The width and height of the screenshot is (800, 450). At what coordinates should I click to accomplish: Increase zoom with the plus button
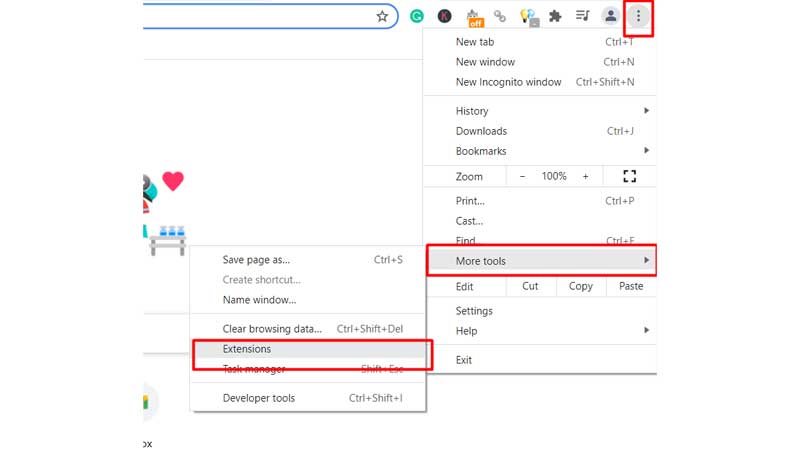pos(585,176)
